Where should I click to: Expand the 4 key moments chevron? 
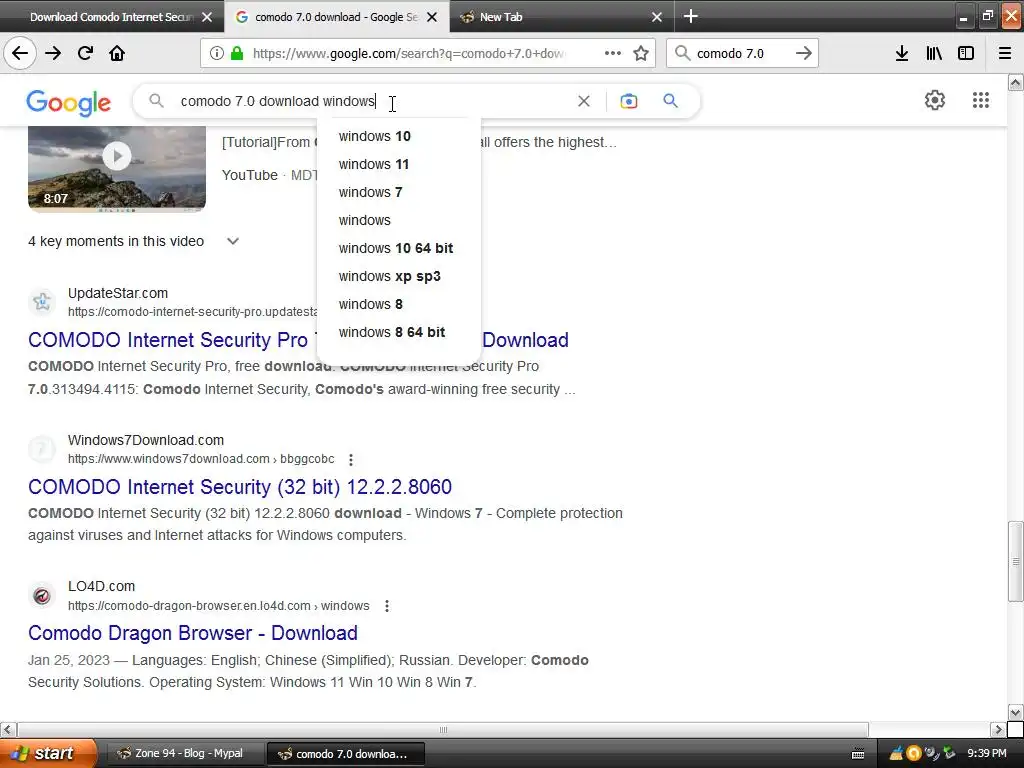[232, 241]
